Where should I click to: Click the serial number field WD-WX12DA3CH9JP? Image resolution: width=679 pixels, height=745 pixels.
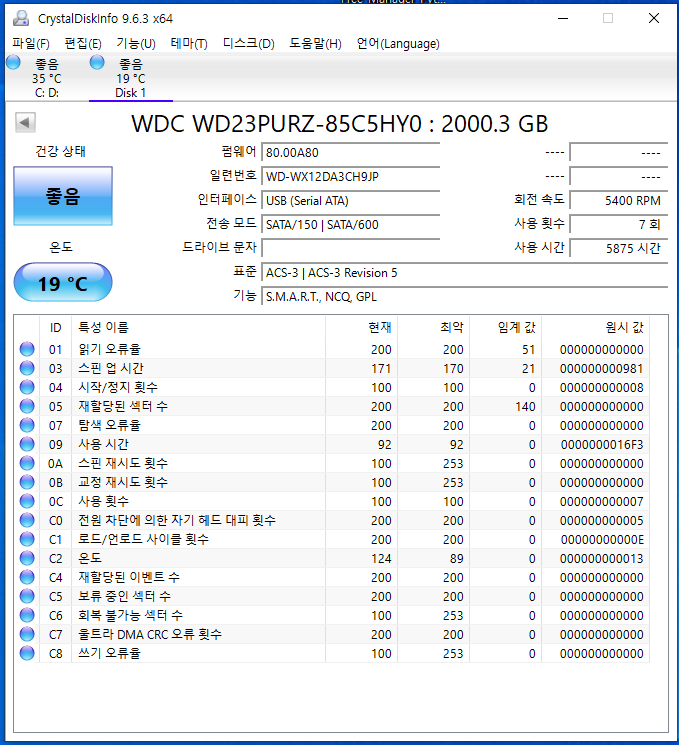(351, 176)
